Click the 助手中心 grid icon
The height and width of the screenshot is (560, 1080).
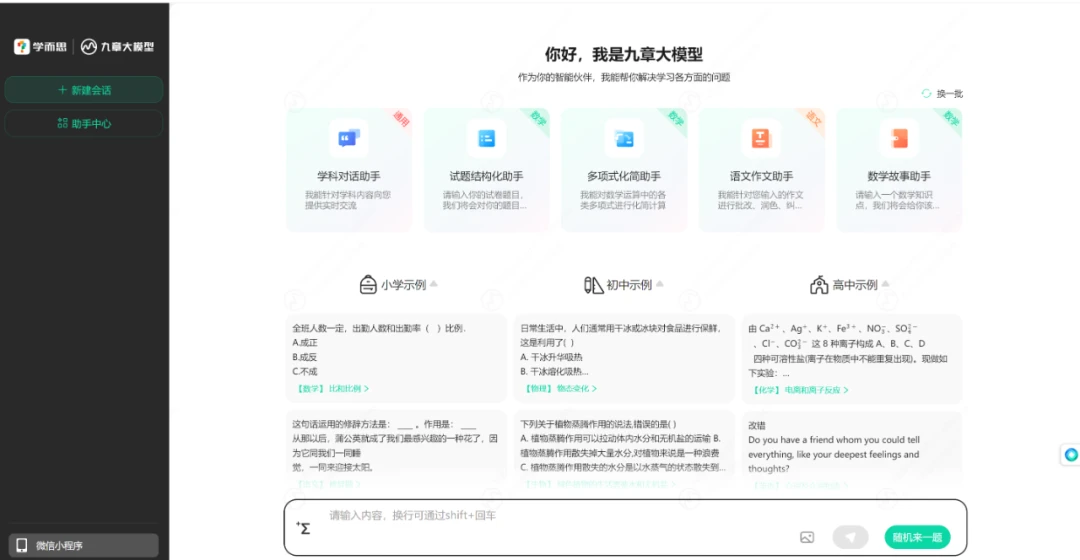click(x=63, y=123)
